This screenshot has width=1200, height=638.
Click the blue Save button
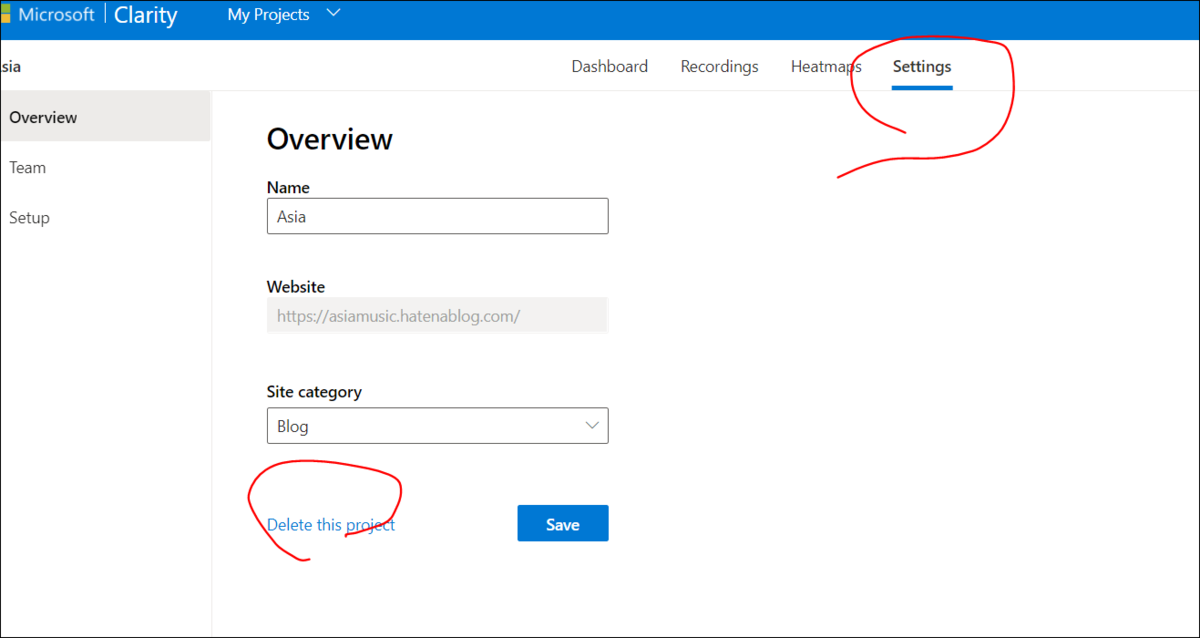tap(563, 524)
